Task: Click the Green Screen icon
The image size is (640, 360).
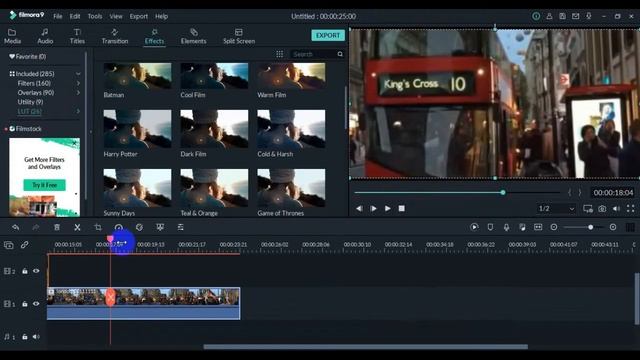Action: 160,227
